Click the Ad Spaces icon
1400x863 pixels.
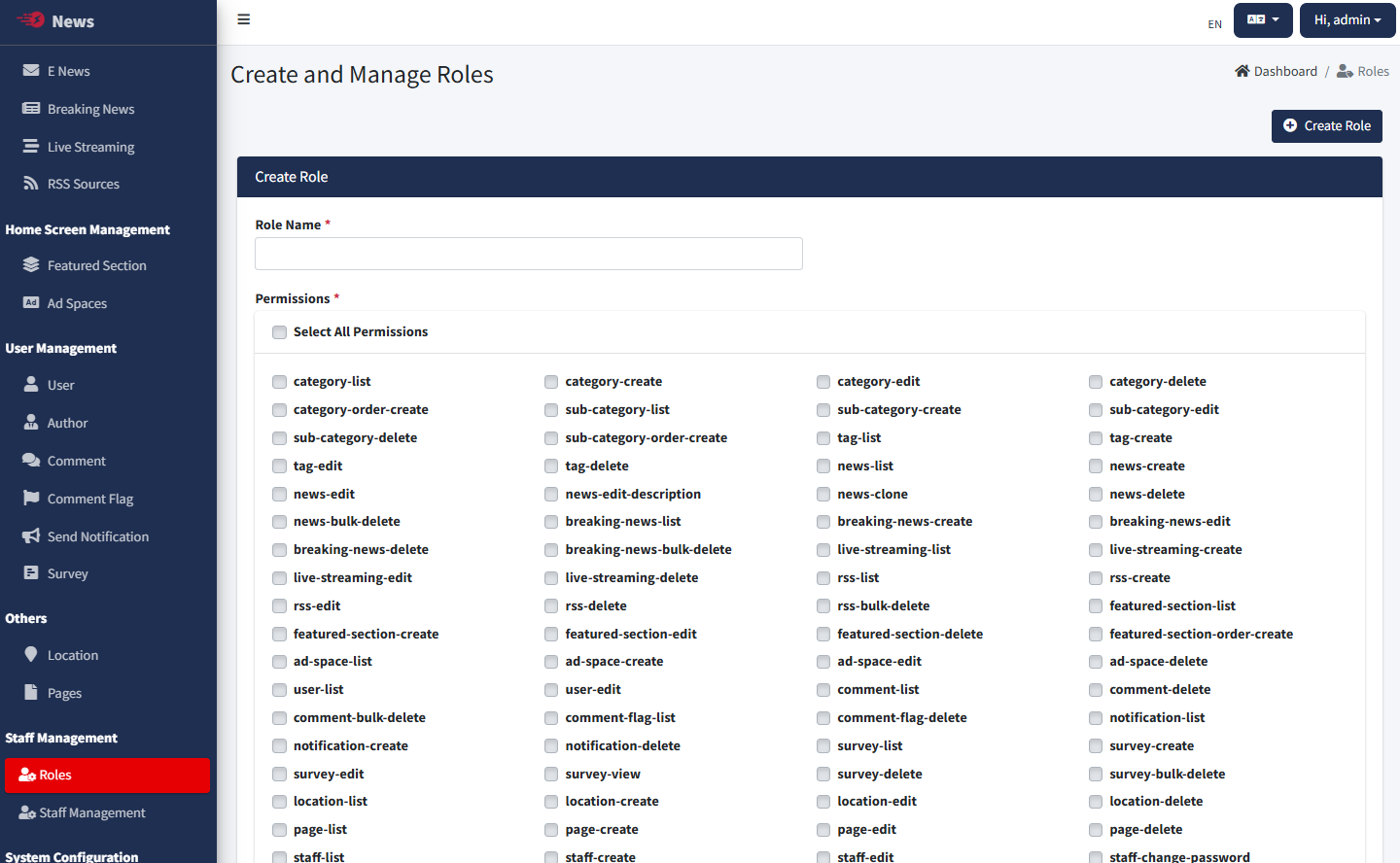(x=31, y=302)
